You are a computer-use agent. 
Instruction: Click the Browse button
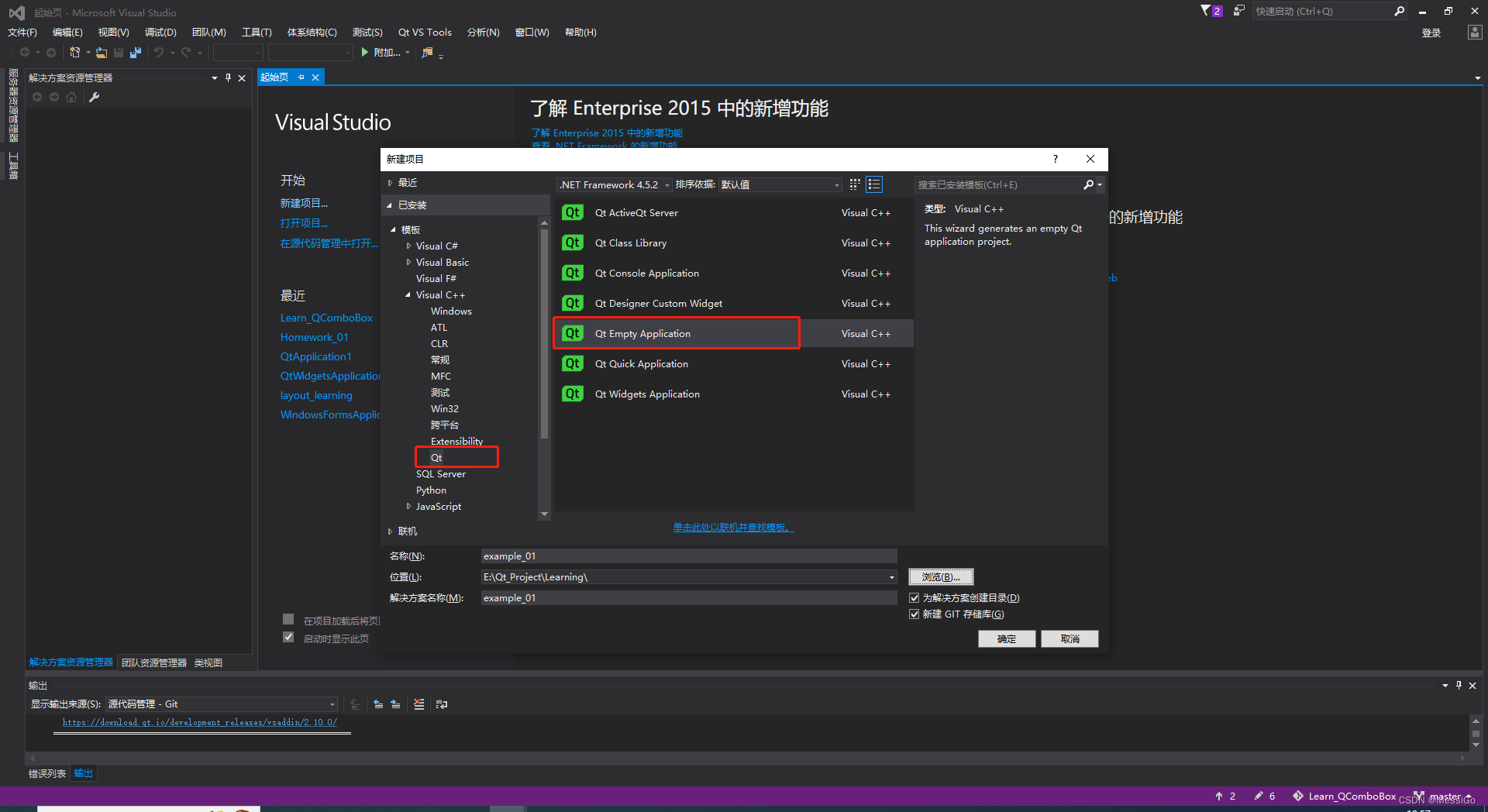(941, 577)
